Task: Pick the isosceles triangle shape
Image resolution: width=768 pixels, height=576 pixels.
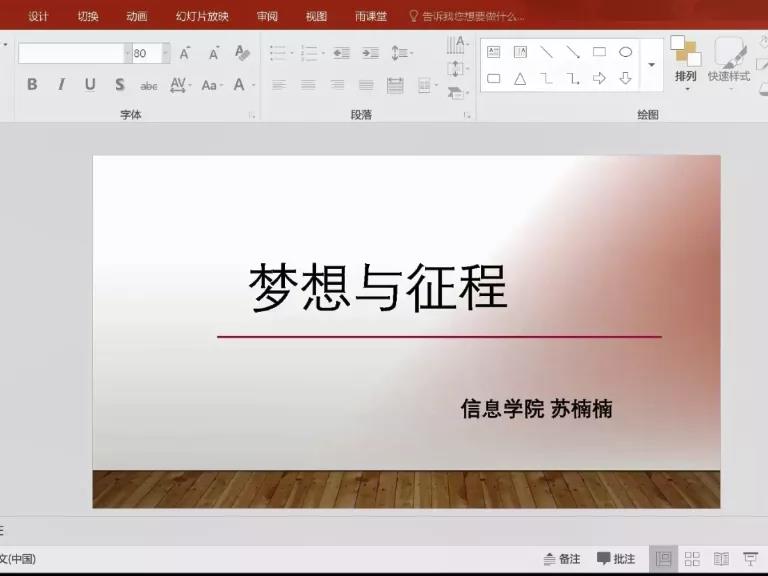Action: [520, 78]
